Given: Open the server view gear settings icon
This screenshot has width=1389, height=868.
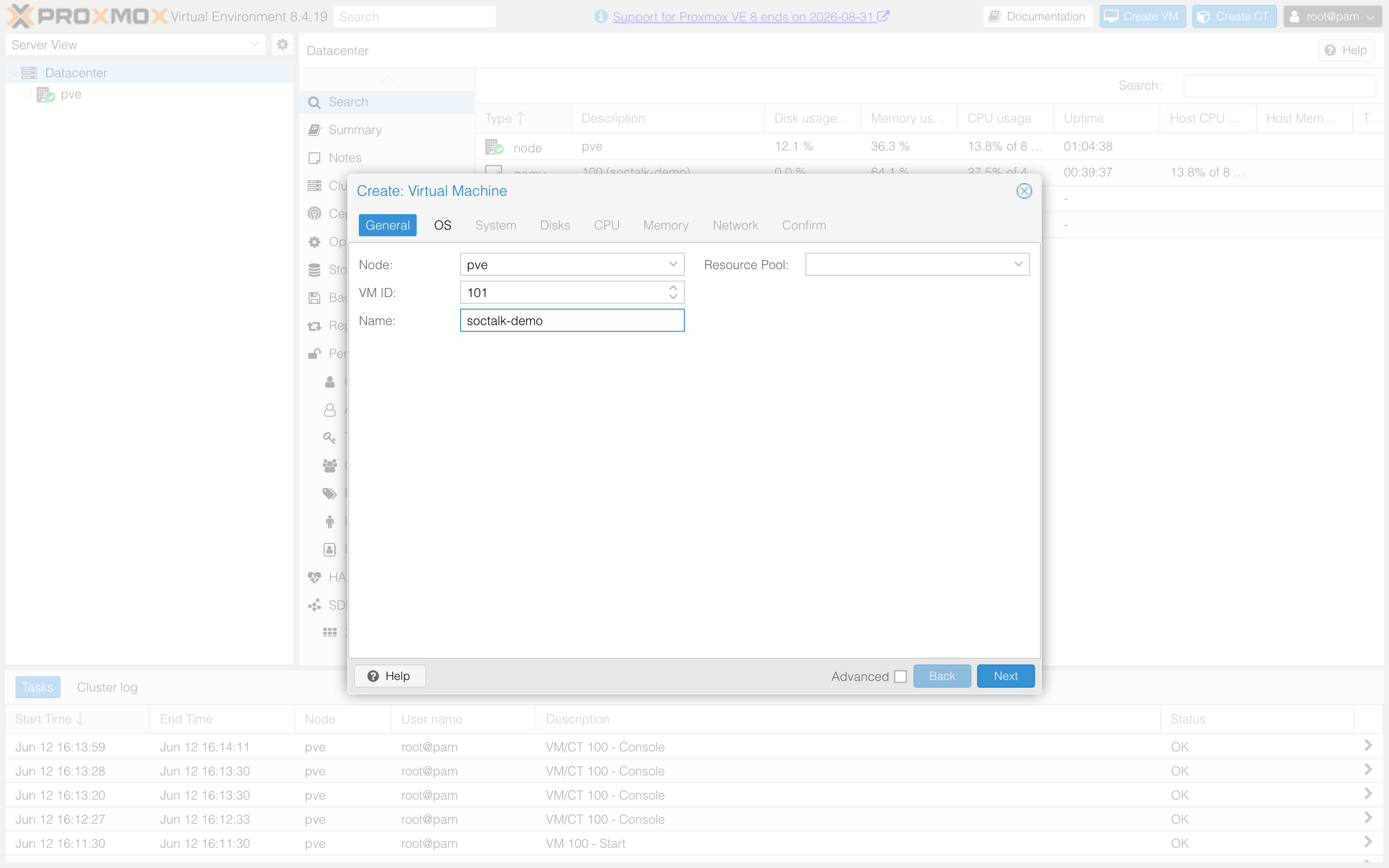Looking at the screenshot, I should point(283,44).
